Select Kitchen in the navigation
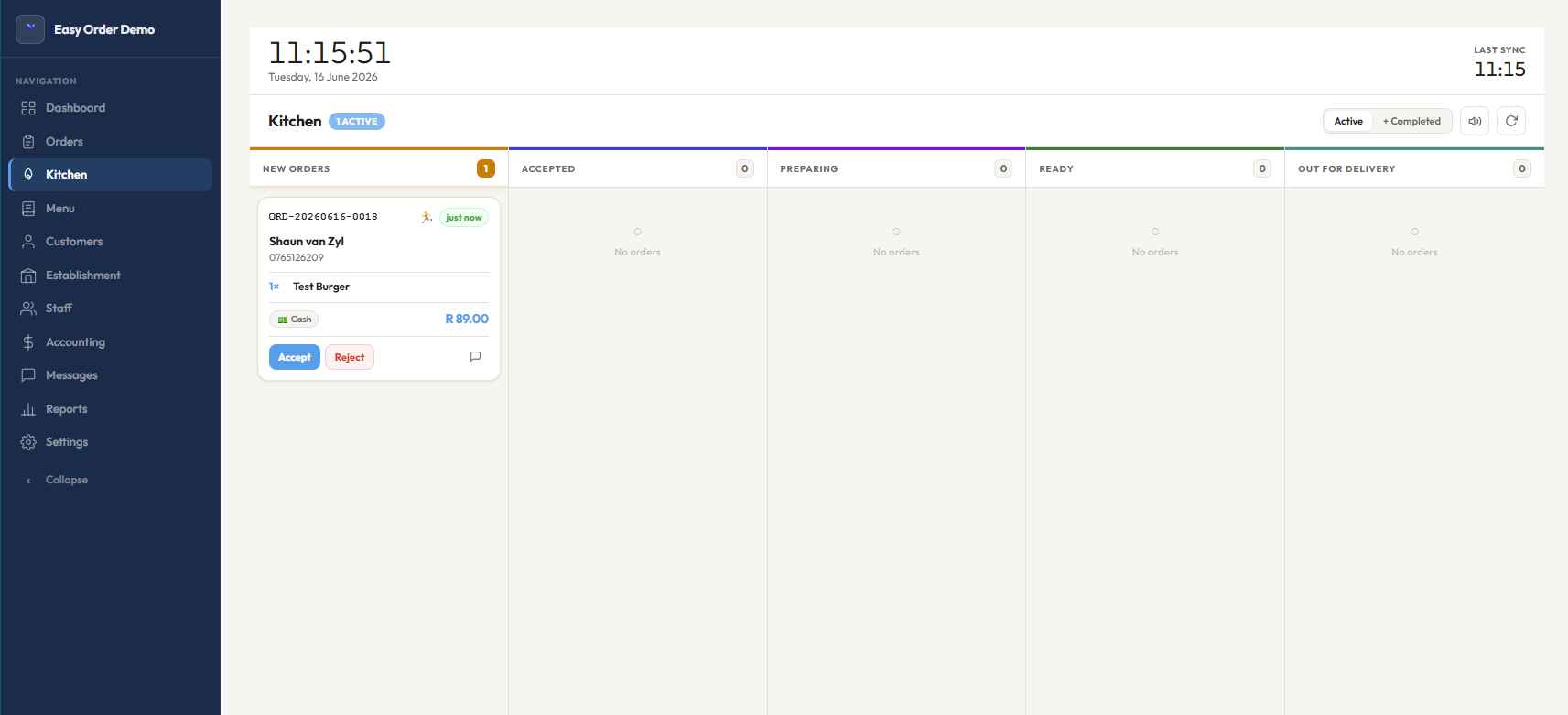This screenshot has height=715, width=1568. pos(110,175)
